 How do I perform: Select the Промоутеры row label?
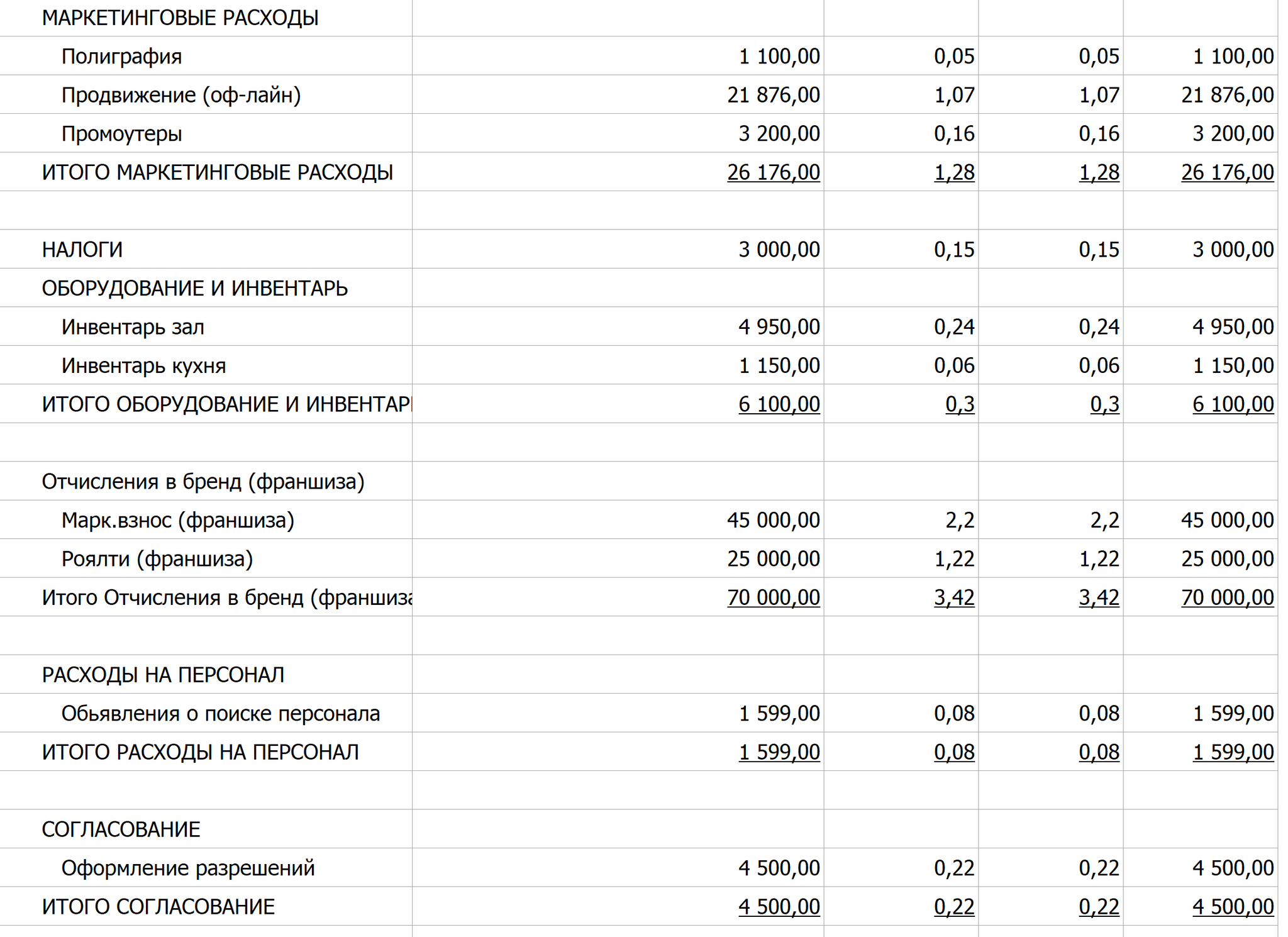click(121, 134)
